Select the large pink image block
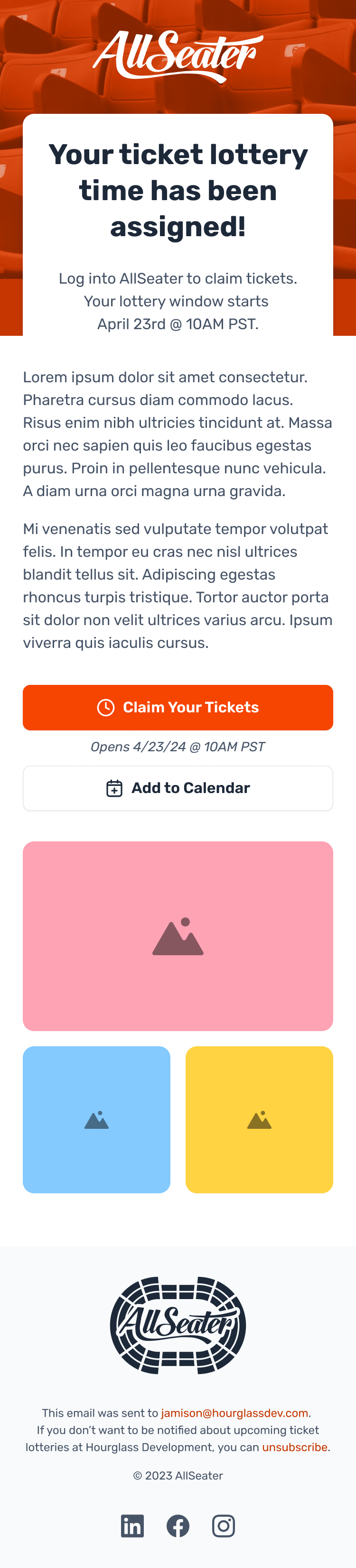The width and height of the screenshot is (356, 1568). [x=178, y=936]
